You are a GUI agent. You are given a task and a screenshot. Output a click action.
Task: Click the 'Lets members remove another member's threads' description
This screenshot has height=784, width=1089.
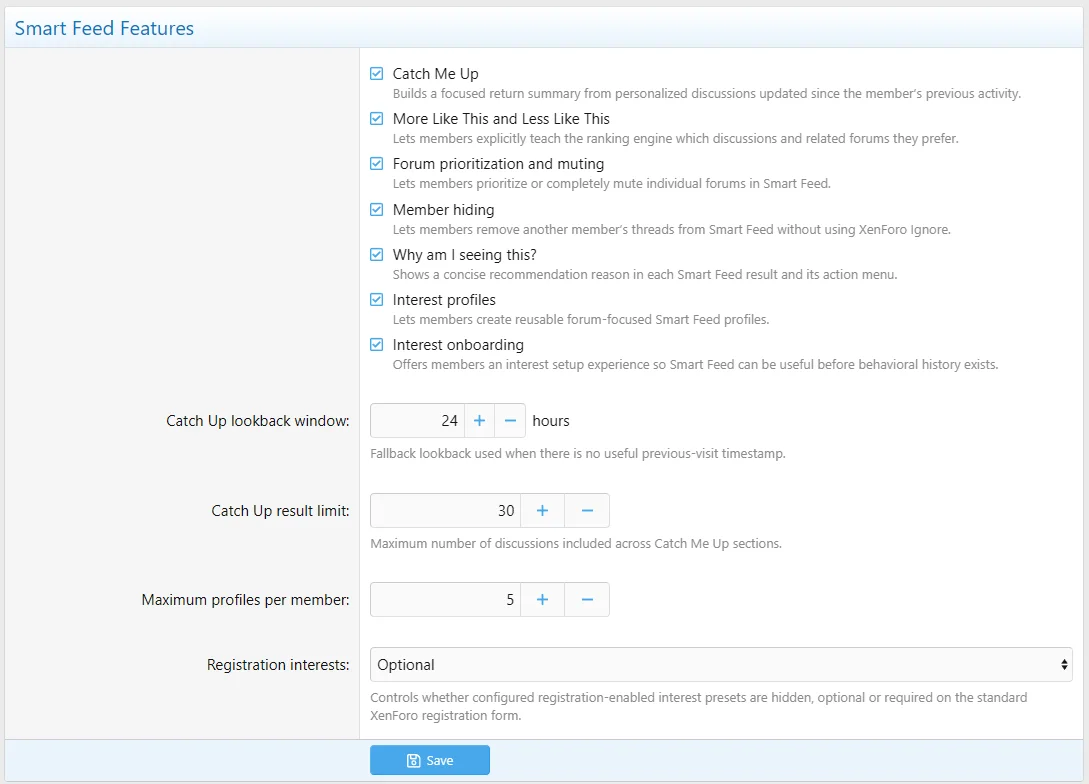[672, 230]
